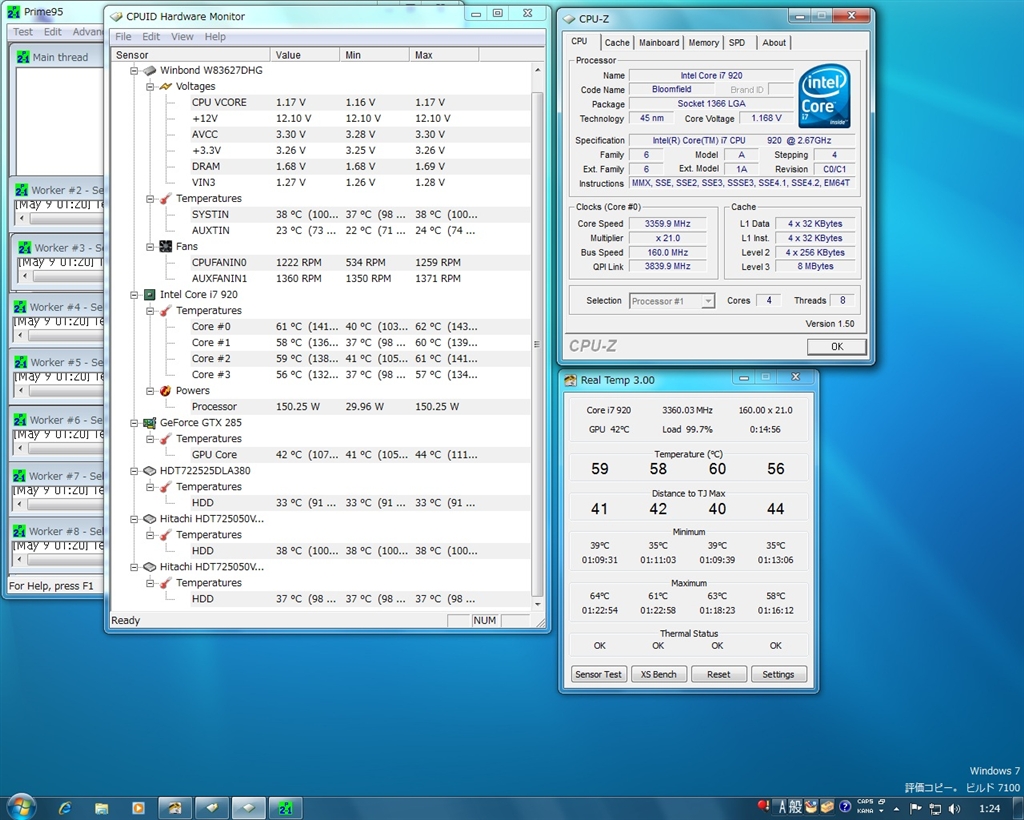Open the View menu in Hardware Monitor
This screenshot has height=820, width=1024.
tap(182, 37)
